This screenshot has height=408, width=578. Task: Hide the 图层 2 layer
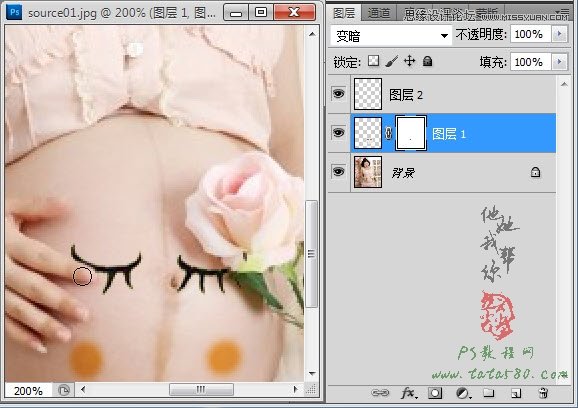pyautogui.click(x=338, y=94)
